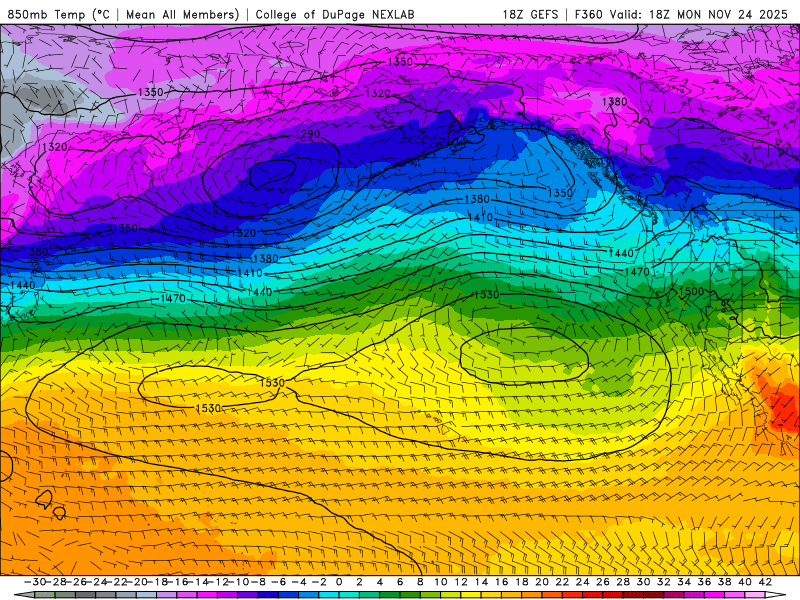This screenshot has height=600, width=800.
Task: Click the '1290' contour label
Action: [308, 134]
